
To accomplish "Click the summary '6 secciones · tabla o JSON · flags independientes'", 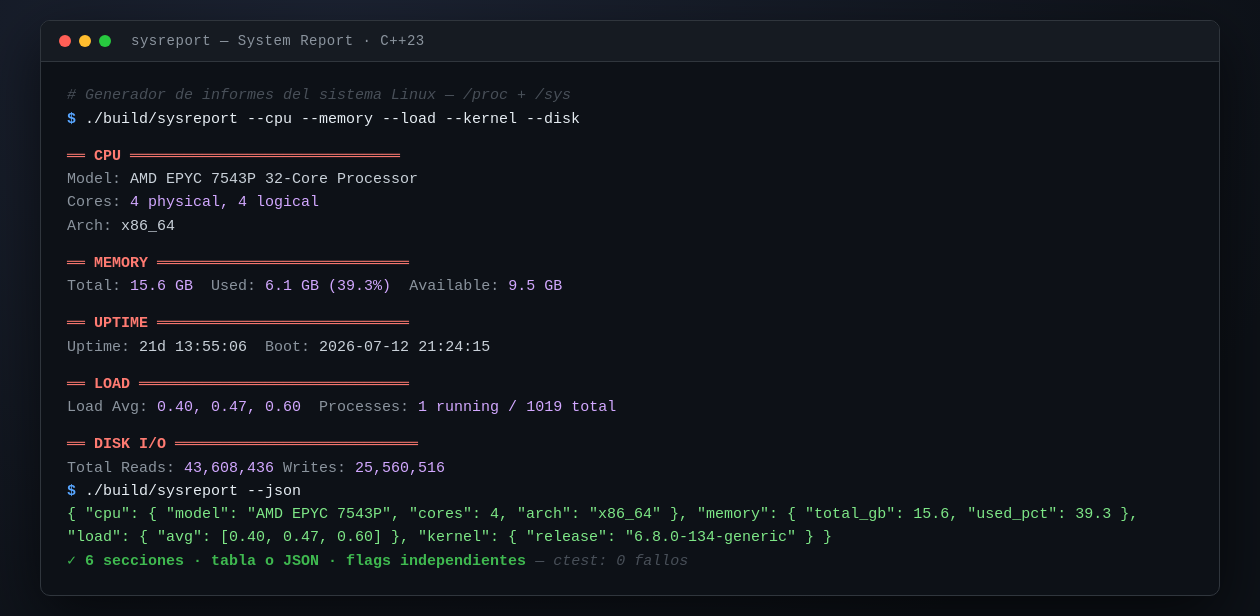I will click(x=305, y=561).
